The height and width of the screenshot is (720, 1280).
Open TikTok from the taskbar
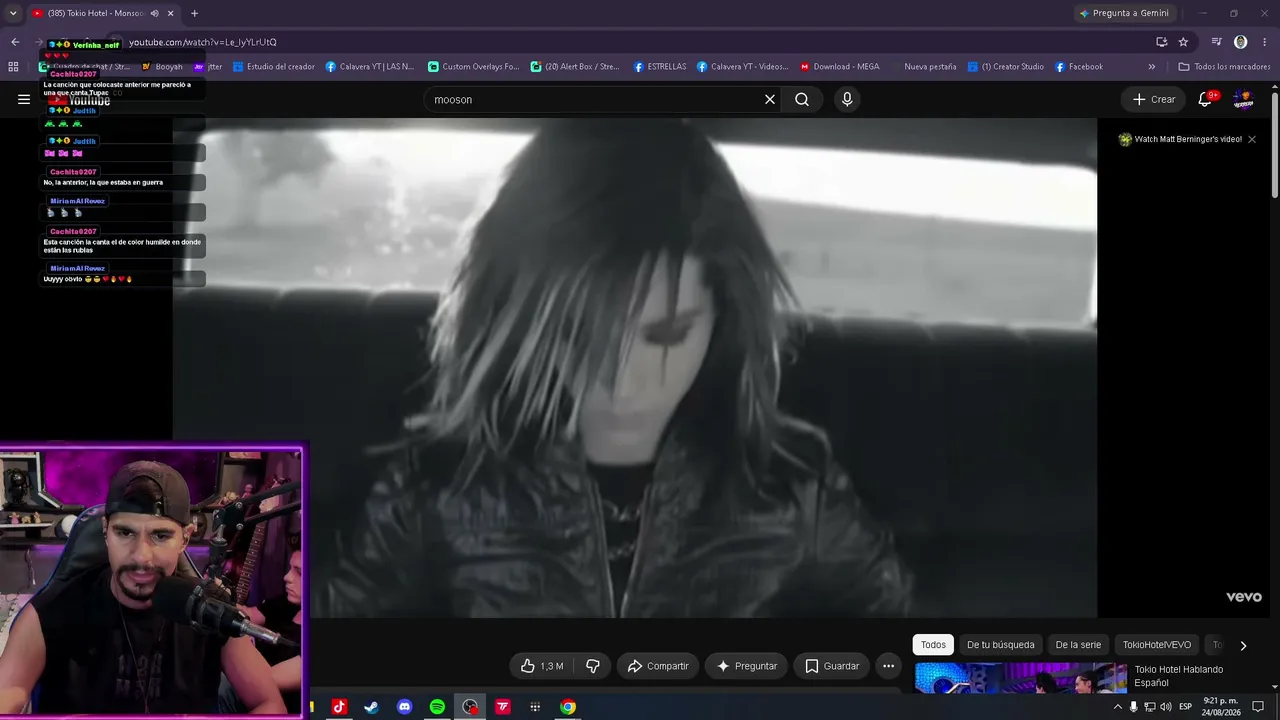coord(339,707)
